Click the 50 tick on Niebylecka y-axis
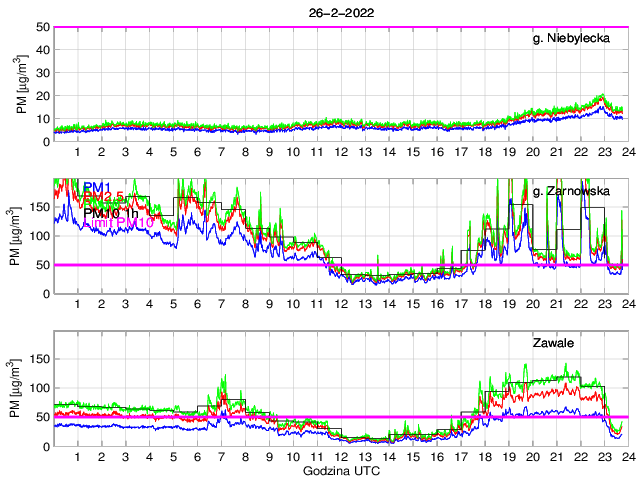This screenshot has height=480, width=640. (x=42, y=27)
